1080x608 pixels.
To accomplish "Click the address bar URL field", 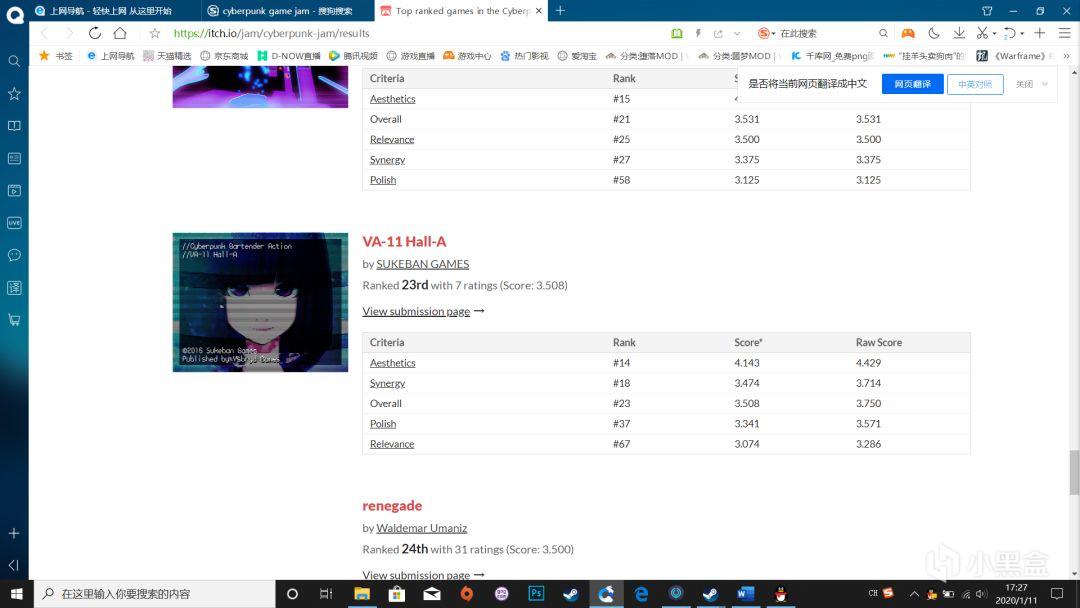I will (x=413, y=33).
